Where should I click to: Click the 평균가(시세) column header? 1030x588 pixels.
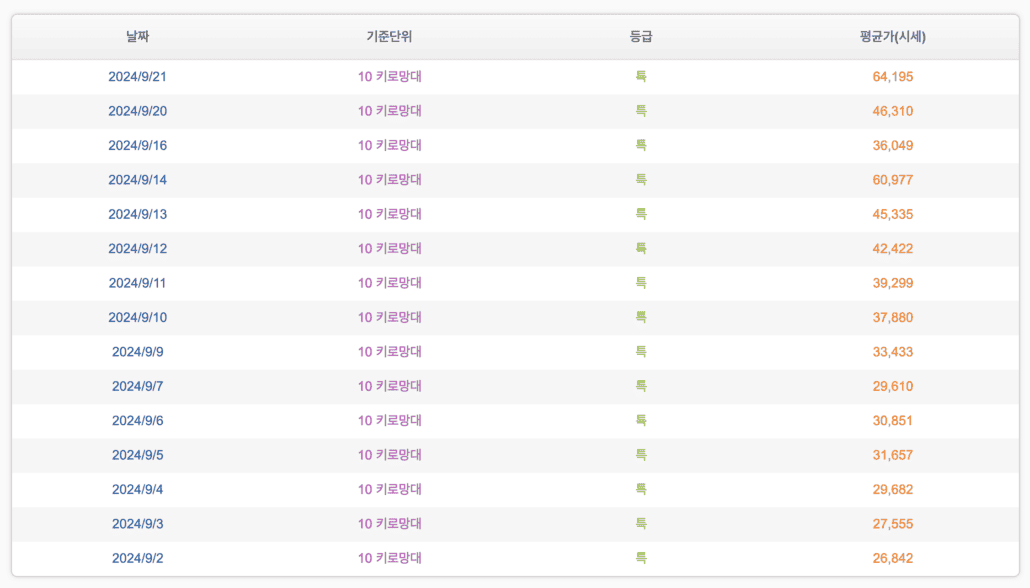[893, 37]
